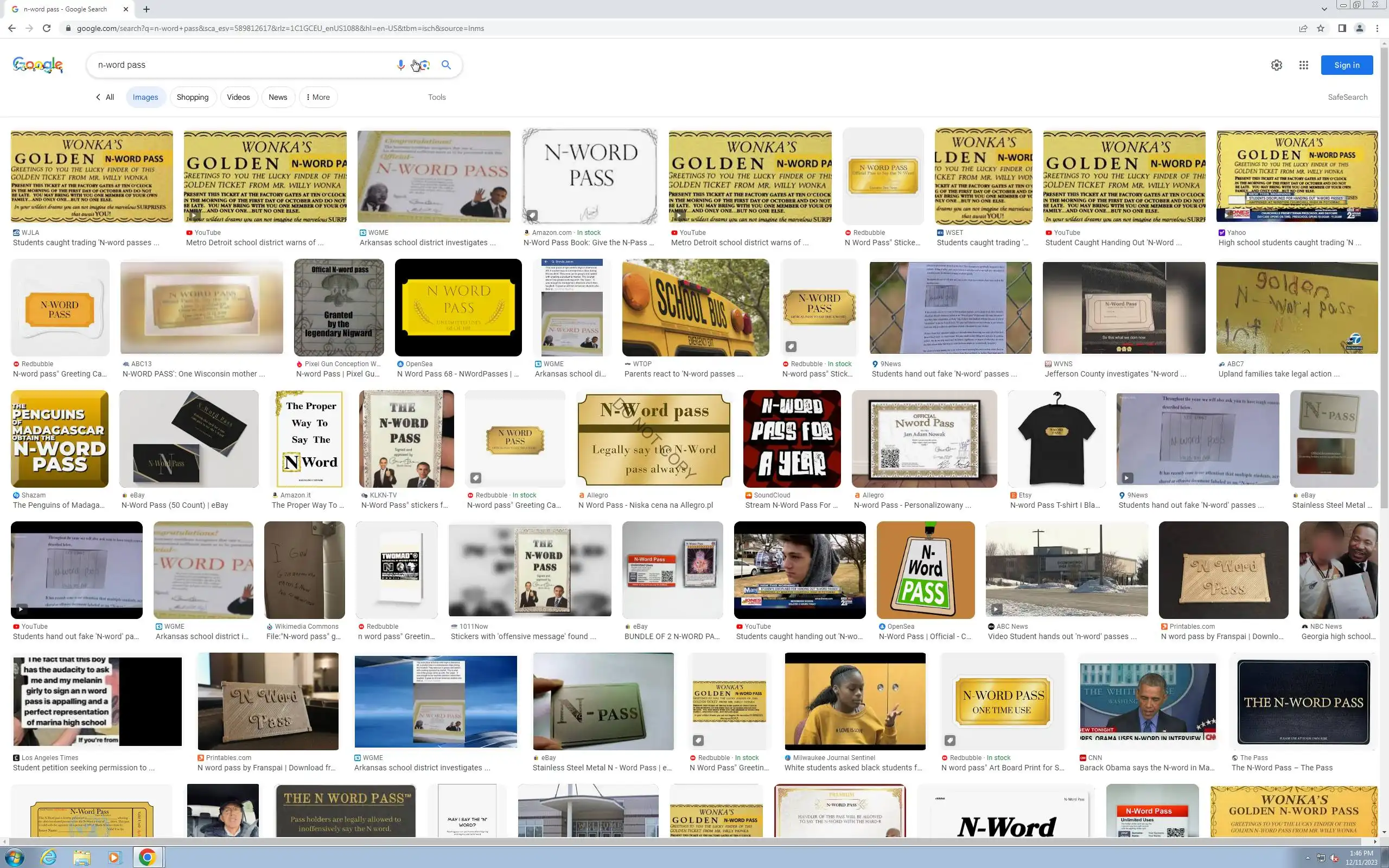Screen dimensions: 1389x868
Task: Switch to the News results tab
Action: (x=278, y=97)
